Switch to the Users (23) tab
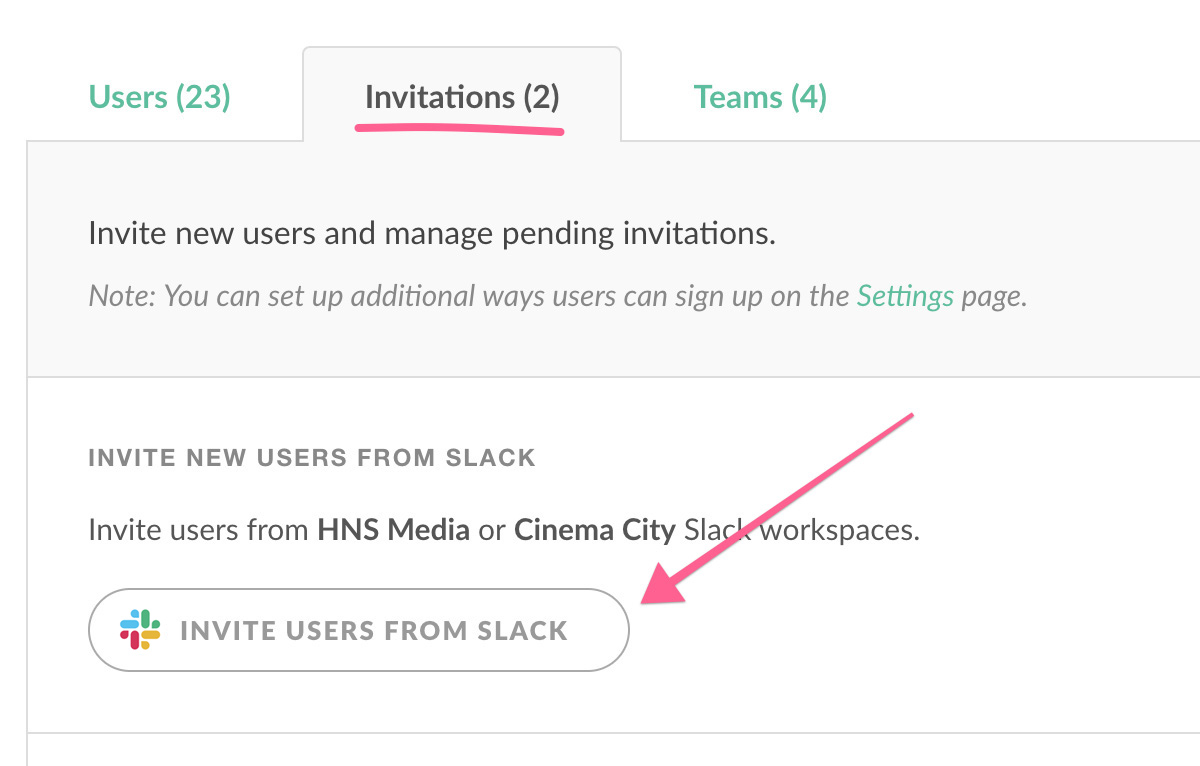The width and height of the screenshot is (1200, 766). click(160, 98)
